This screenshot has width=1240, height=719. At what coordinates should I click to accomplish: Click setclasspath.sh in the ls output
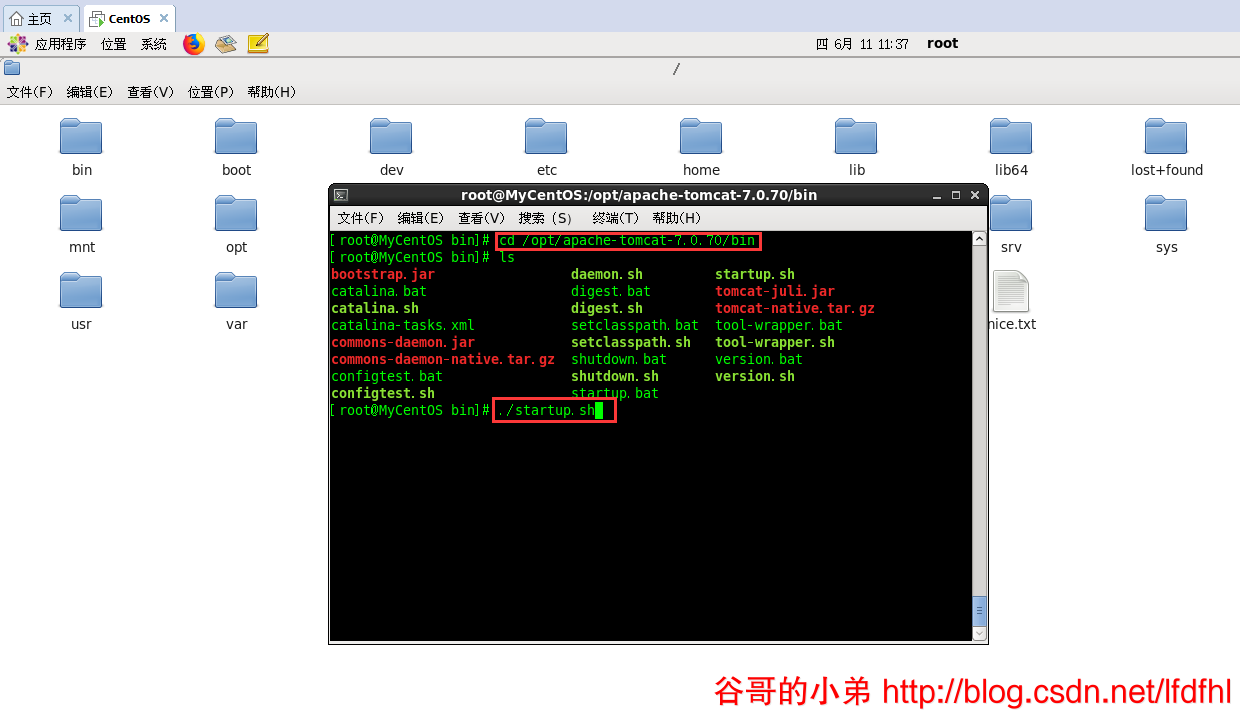point(631,342)
